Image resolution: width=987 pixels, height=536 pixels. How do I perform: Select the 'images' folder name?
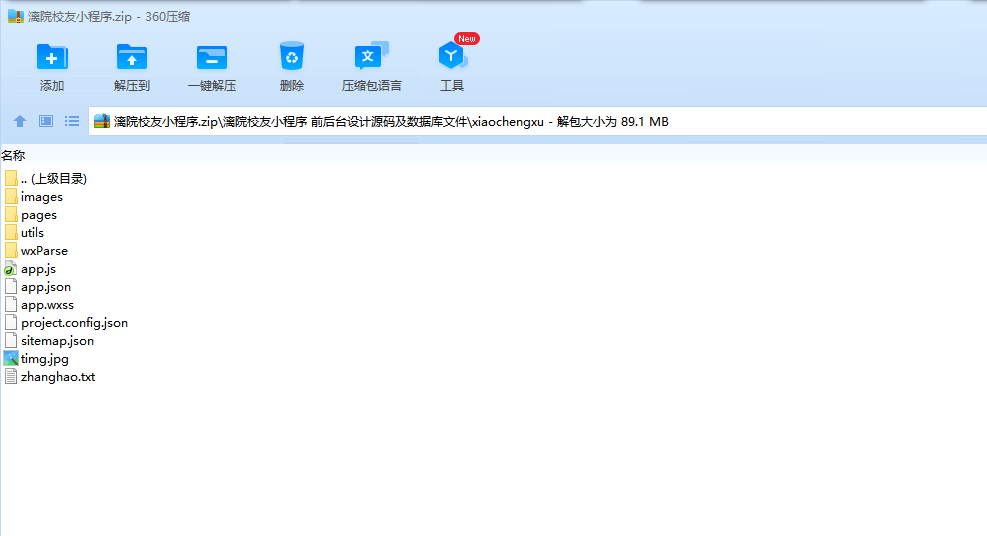click(42, 197)
